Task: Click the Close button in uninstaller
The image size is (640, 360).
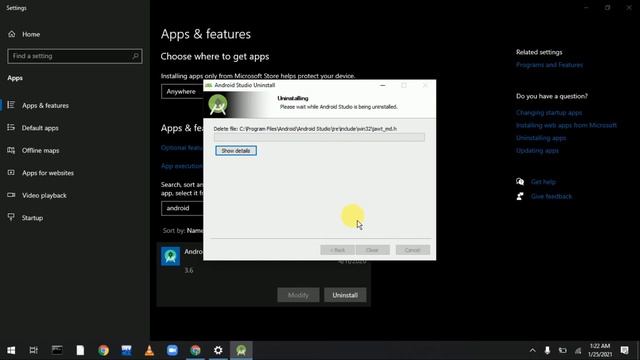Action: pyautogui.click(x=372, y=250)
